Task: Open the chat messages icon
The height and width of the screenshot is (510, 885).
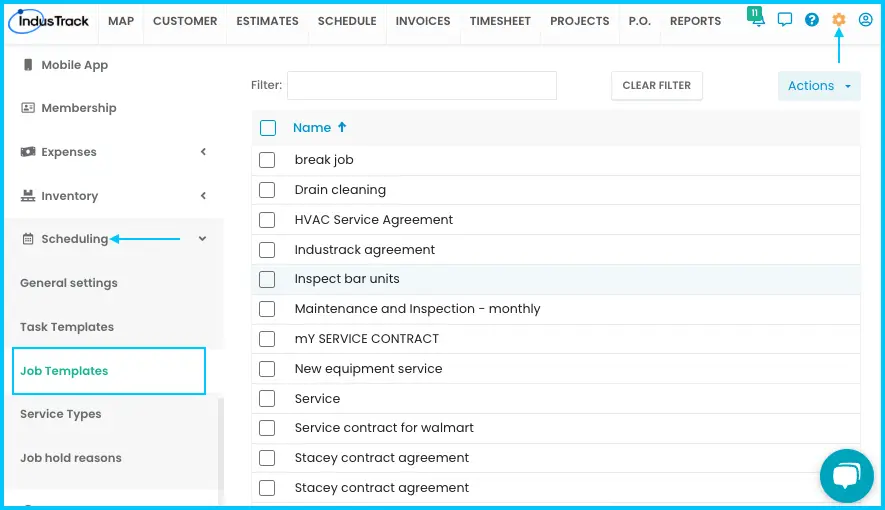Action: tap(785, 20)
